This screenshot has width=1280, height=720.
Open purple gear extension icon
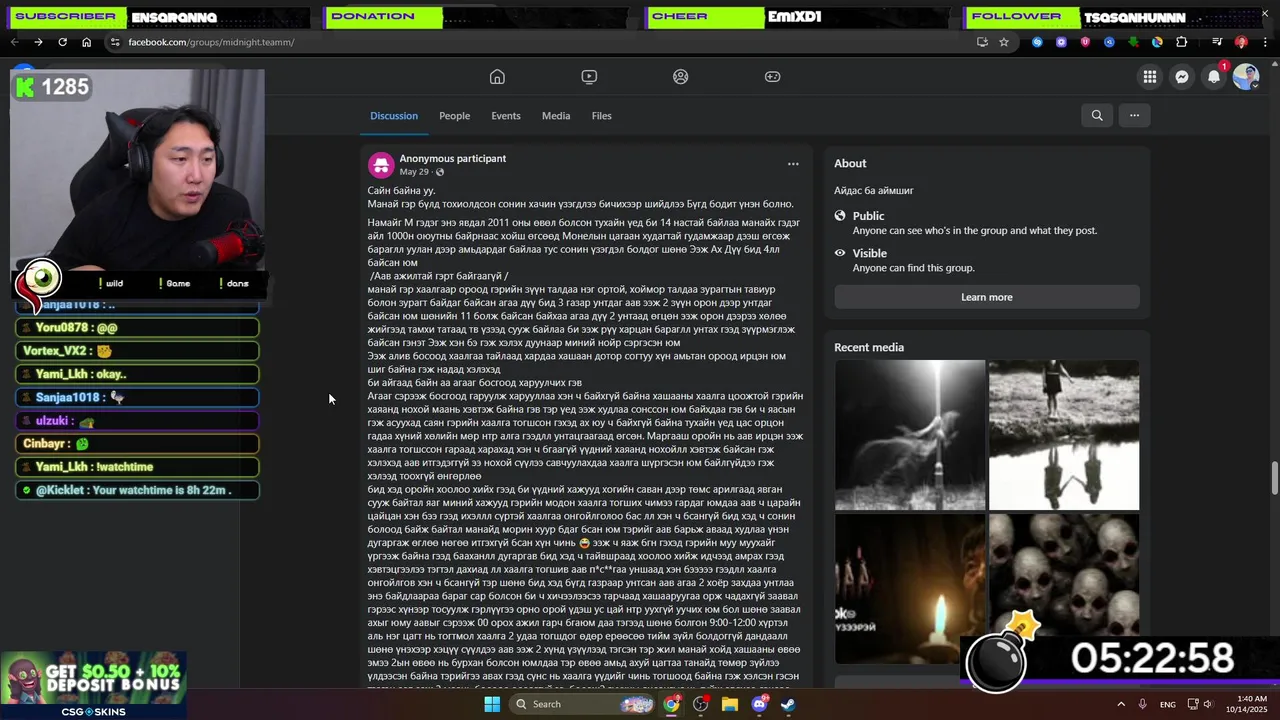click(1061, 42)
